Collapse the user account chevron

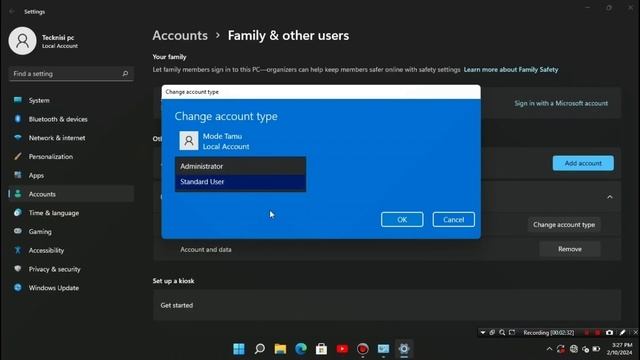click(x=610, y=197)
